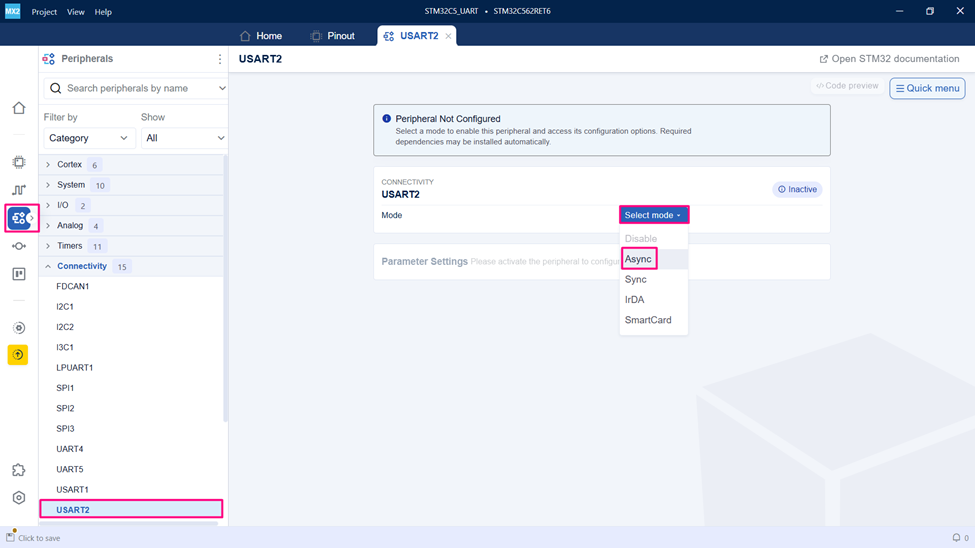Choose IrDA from mode dropdown
The image size is (975, 548).
coord(654,300)
